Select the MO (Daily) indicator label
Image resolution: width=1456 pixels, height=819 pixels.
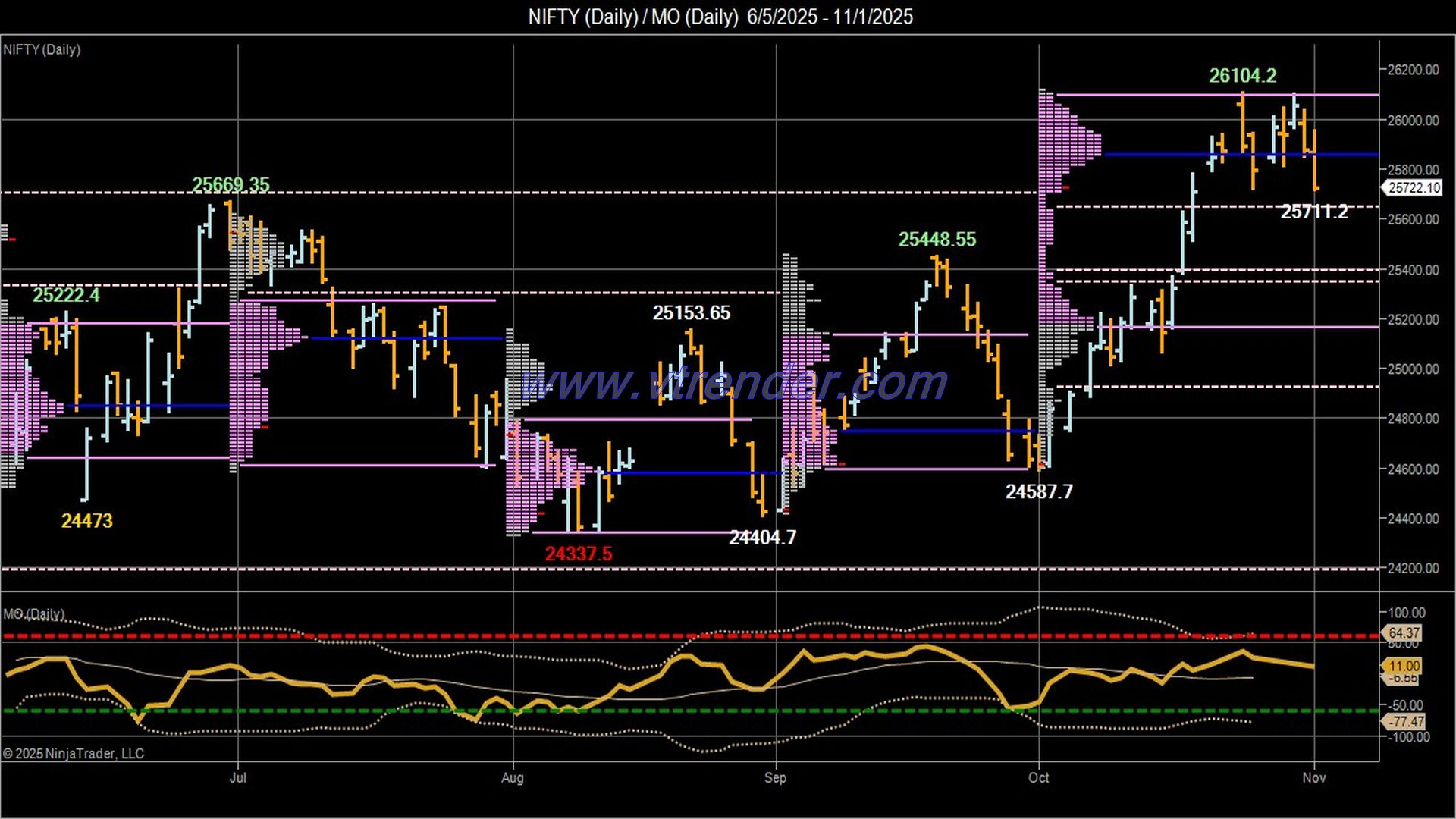pyautogui.click(x=33, y=613)
